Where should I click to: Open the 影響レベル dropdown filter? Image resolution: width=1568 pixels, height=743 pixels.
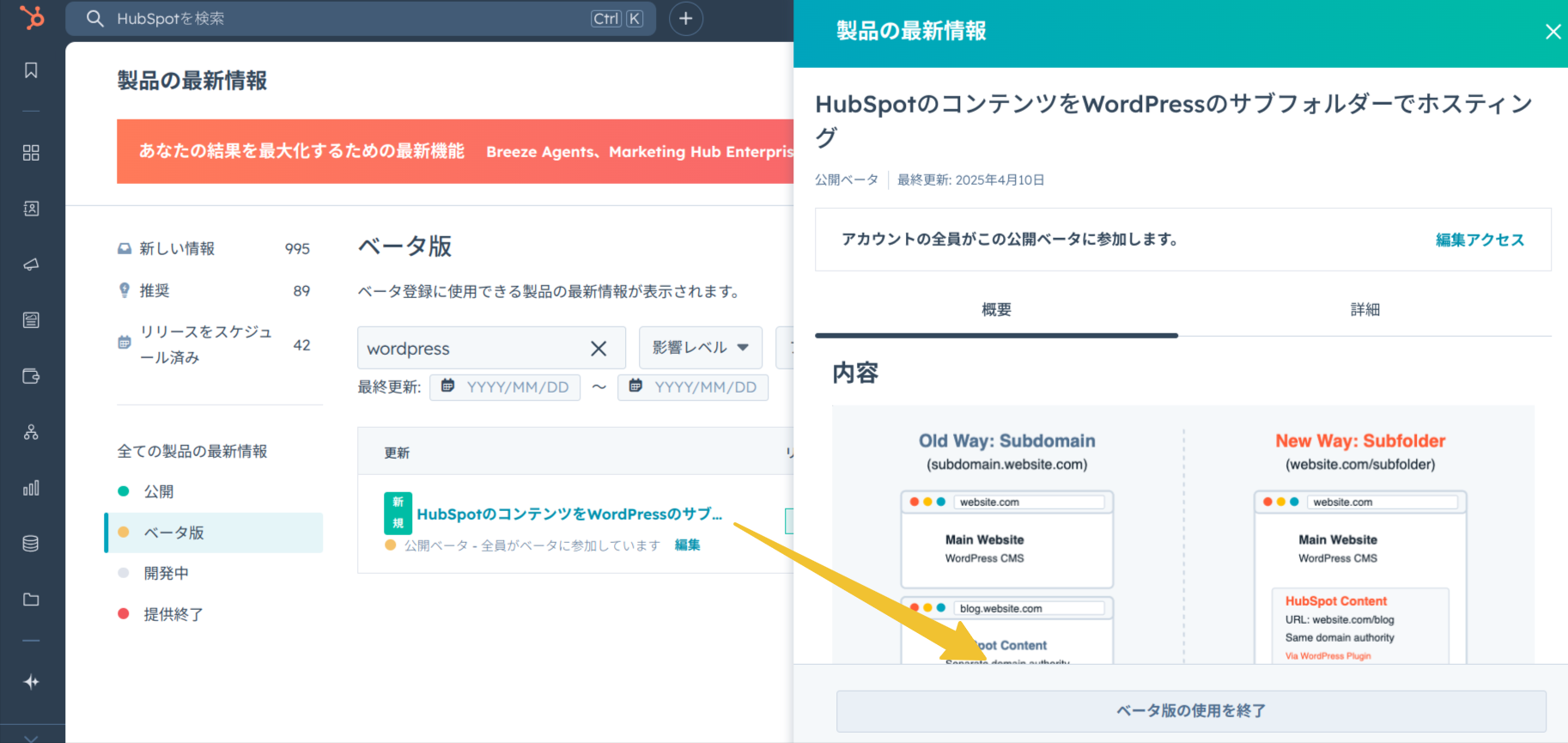(x=701, y=348)
